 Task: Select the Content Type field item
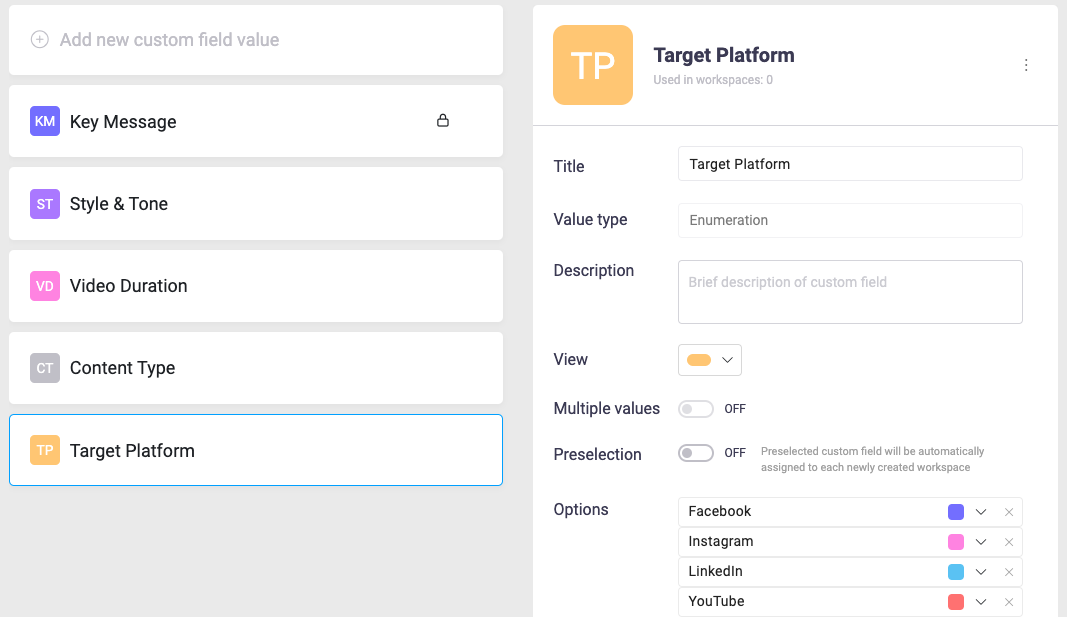point(256,368)
